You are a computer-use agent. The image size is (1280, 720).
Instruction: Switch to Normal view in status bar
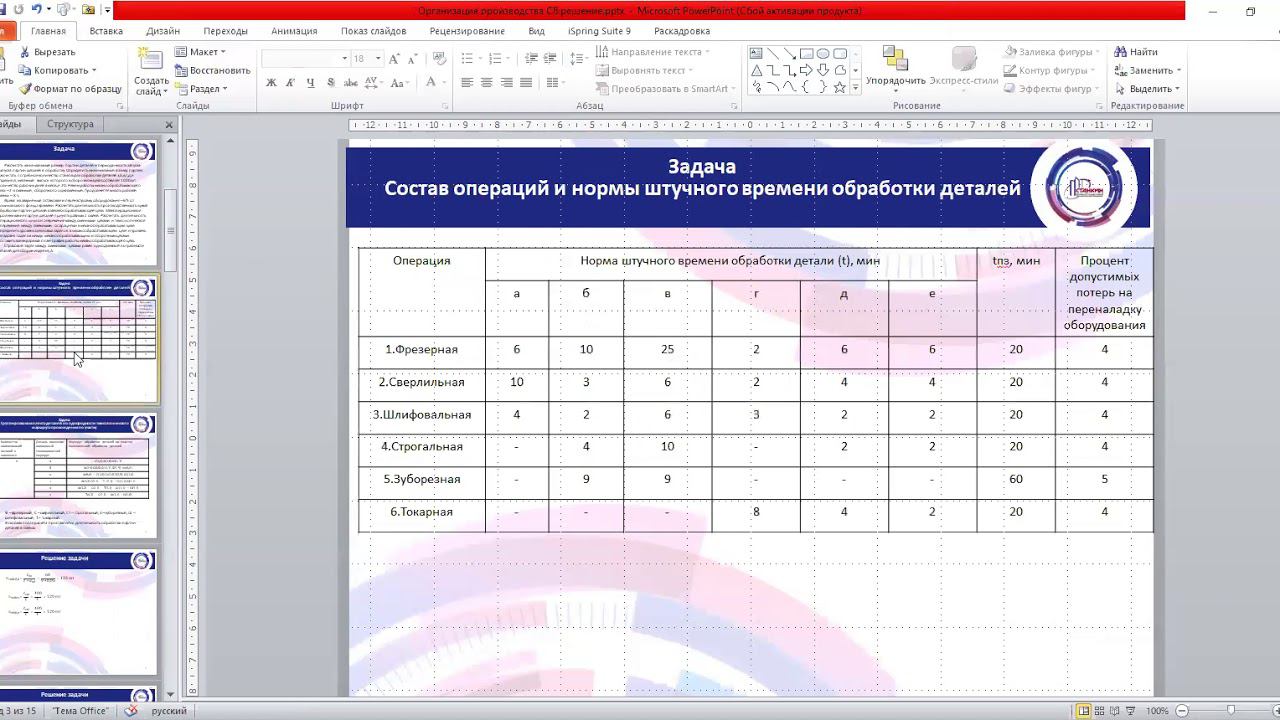tap(1083, 711)
